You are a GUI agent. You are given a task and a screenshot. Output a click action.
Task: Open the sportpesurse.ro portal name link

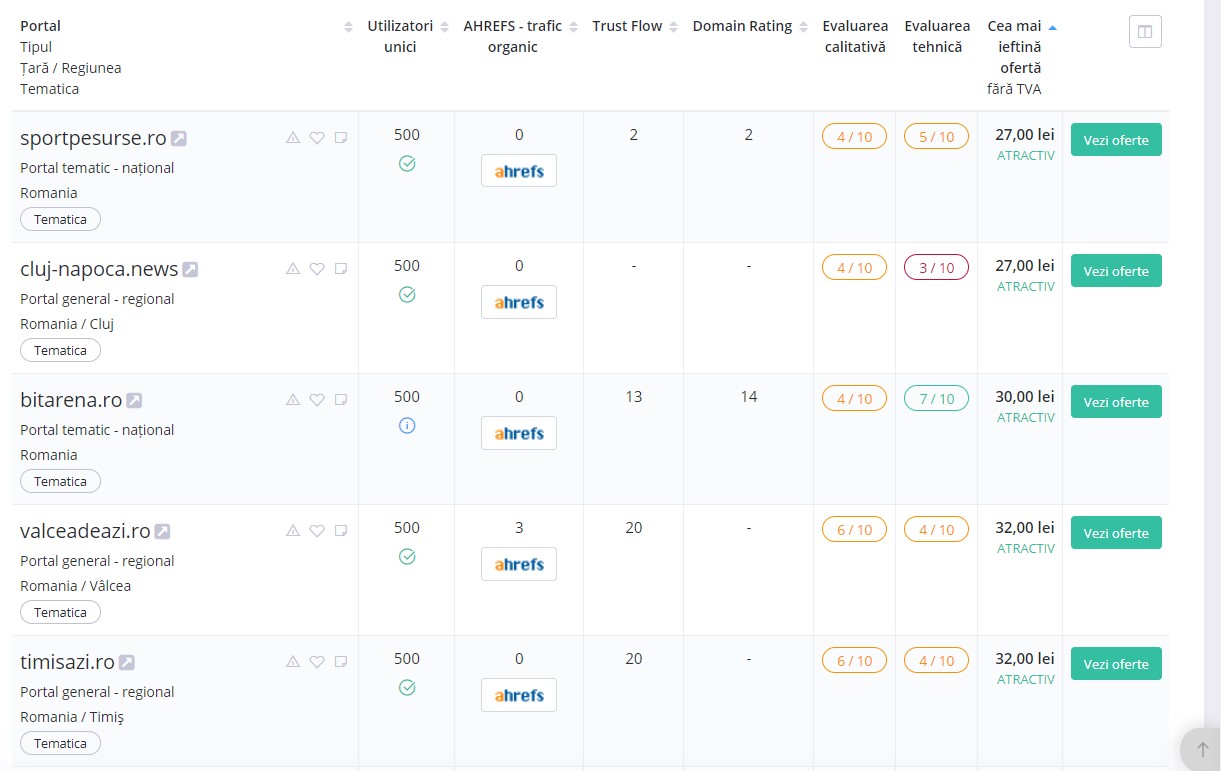tap(93, 138)
